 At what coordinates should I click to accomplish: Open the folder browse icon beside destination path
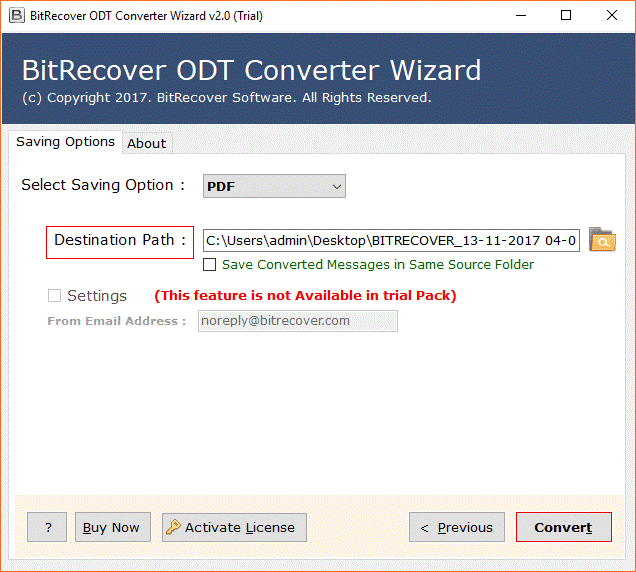602,240
